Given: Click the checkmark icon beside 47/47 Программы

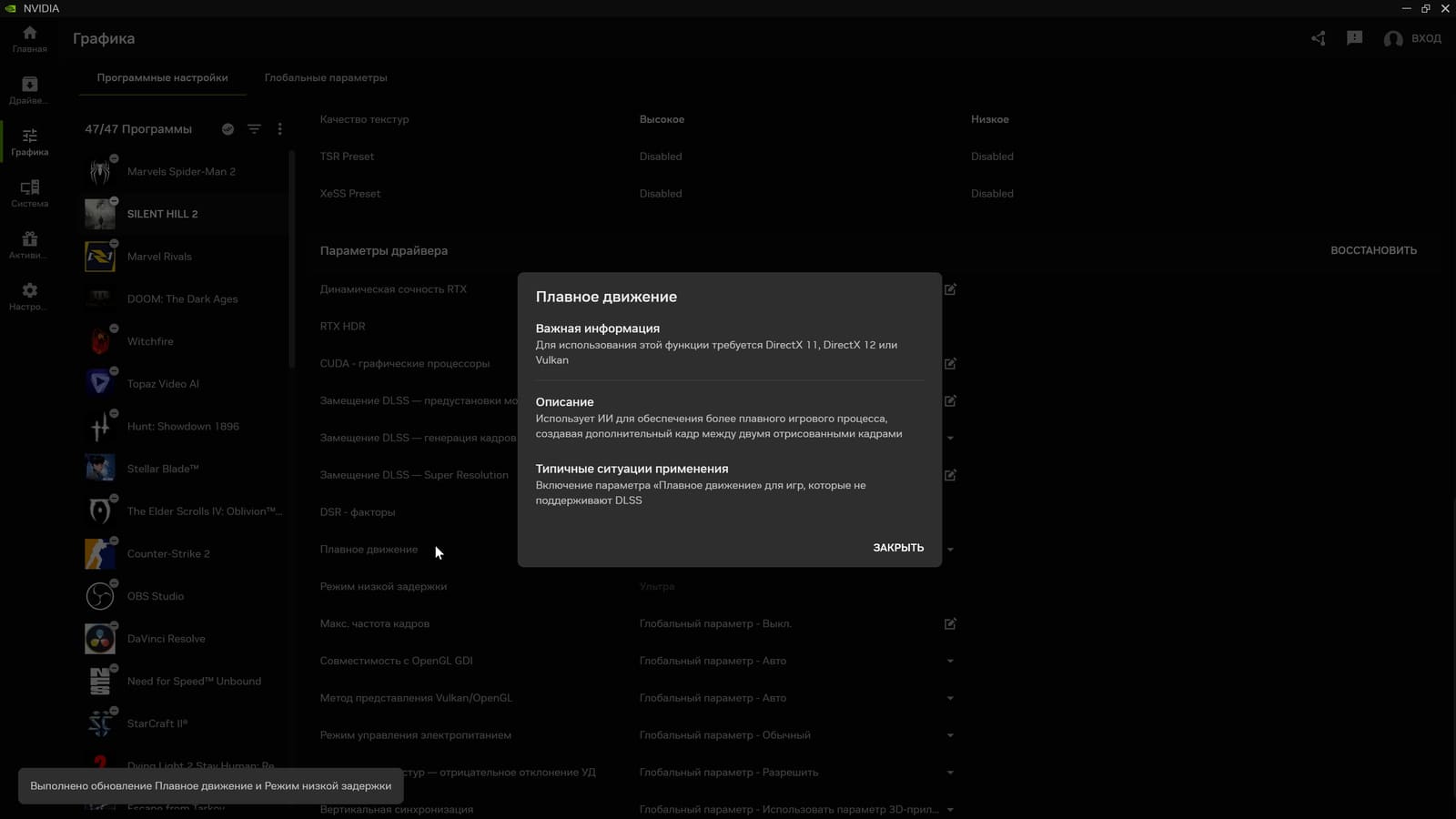Looking at the screenshot, I should coord(227,129).
